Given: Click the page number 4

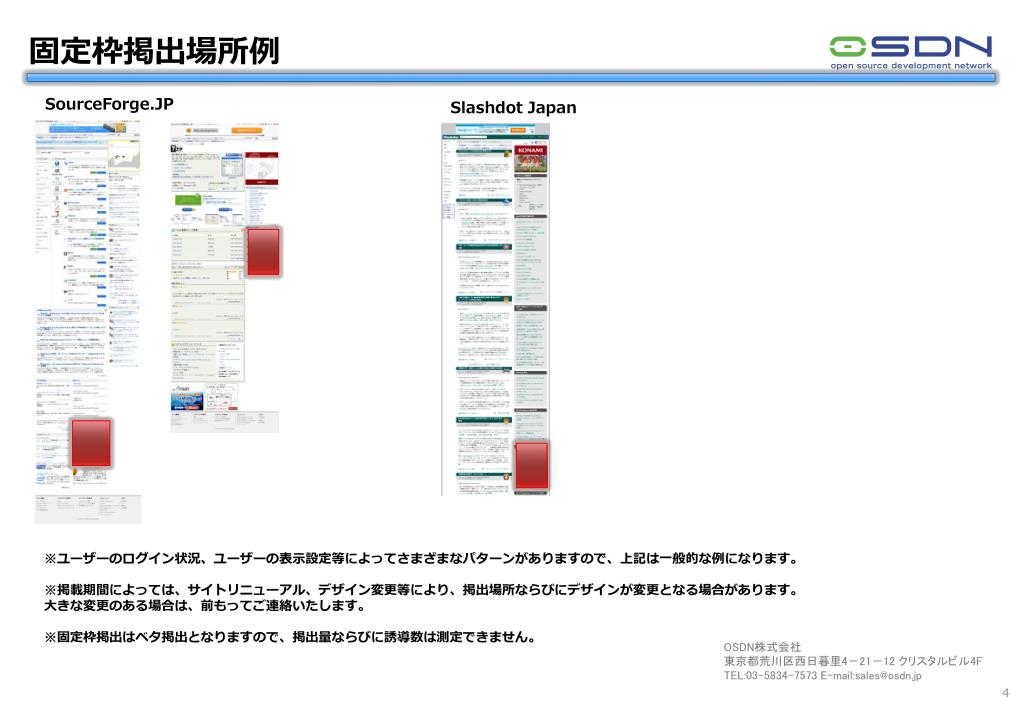Looking at the screenshot, I should [x=1005, y=692].
